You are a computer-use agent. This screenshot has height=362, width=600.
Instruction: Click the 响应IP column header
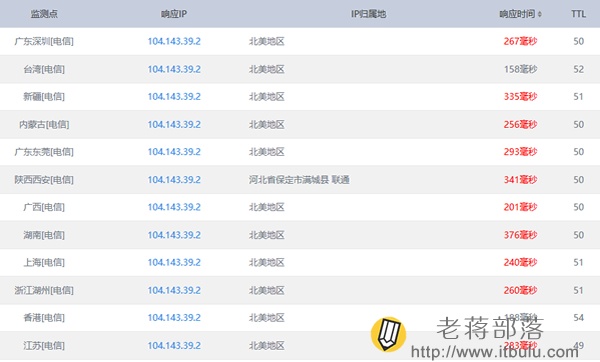tap(174, 14)
